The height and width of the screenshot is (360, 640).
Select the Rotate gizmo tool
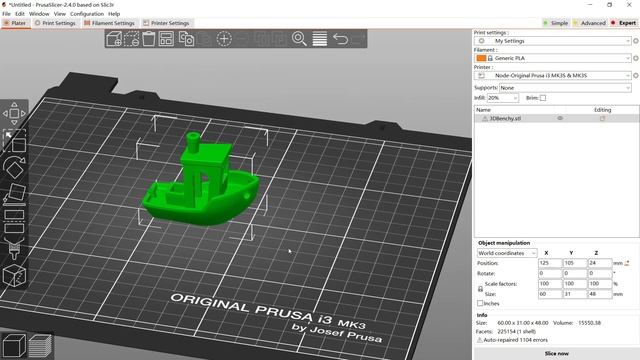tap(14, 167)
